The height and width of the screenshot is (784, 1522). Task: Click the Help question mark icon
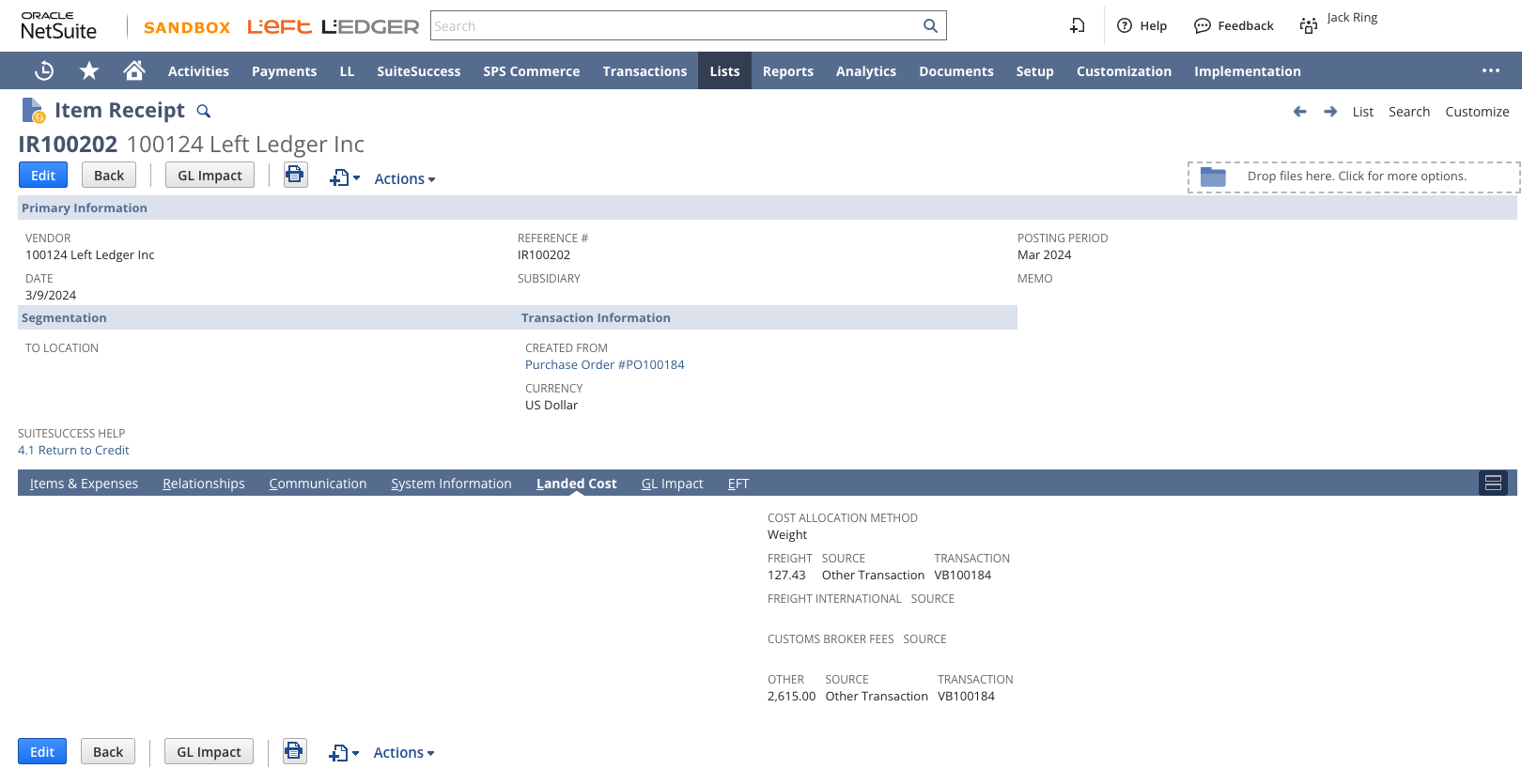(1125, 25)
